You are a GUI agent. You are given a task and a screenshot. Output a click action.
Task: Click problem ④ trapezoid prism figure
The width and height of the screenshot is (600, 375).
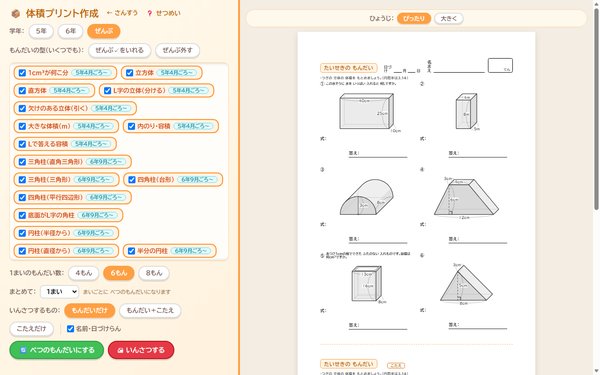tap(466, 198)
